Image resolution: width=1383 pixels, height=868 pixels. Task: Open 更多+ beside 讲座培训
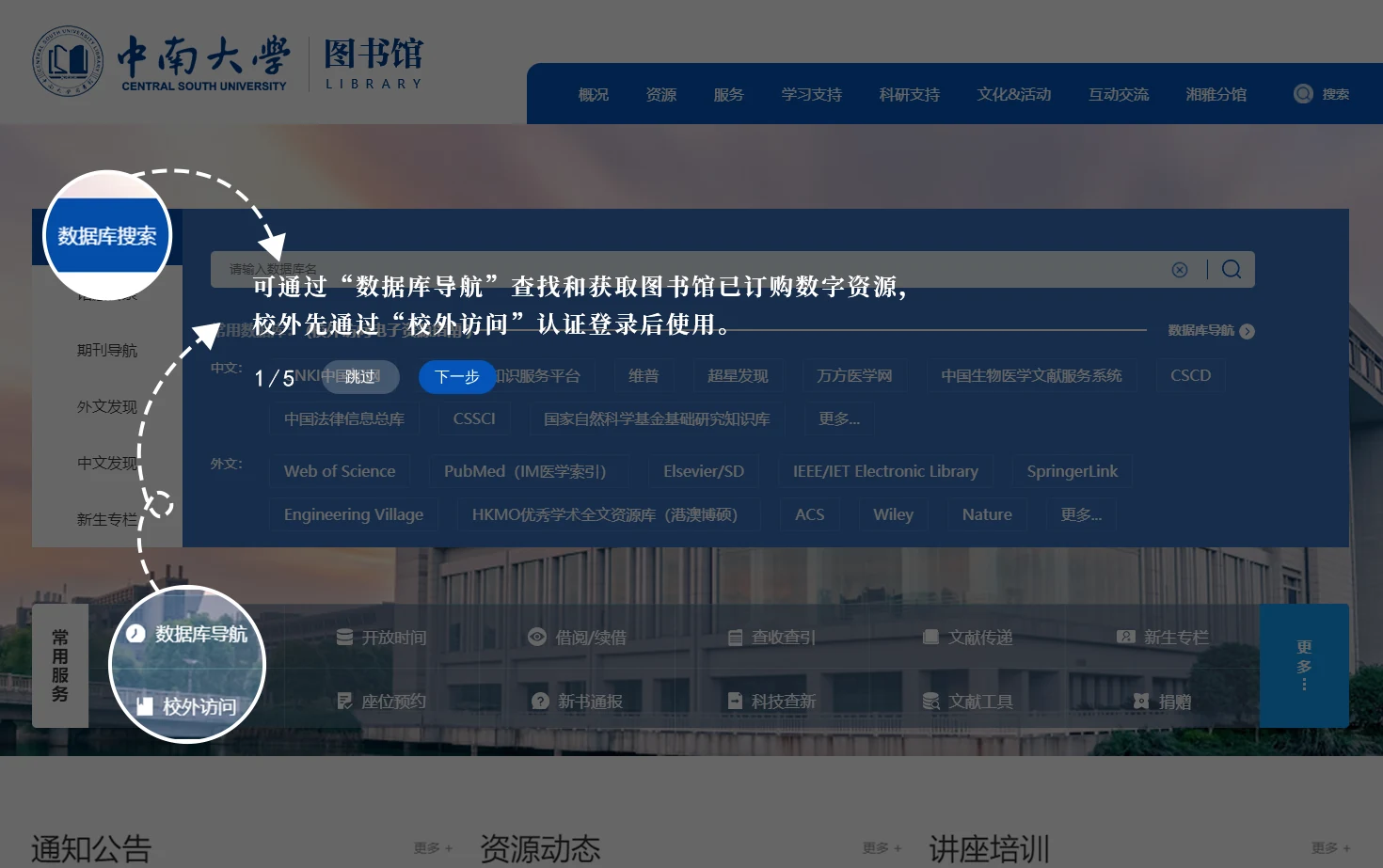tap(1330, 848)
